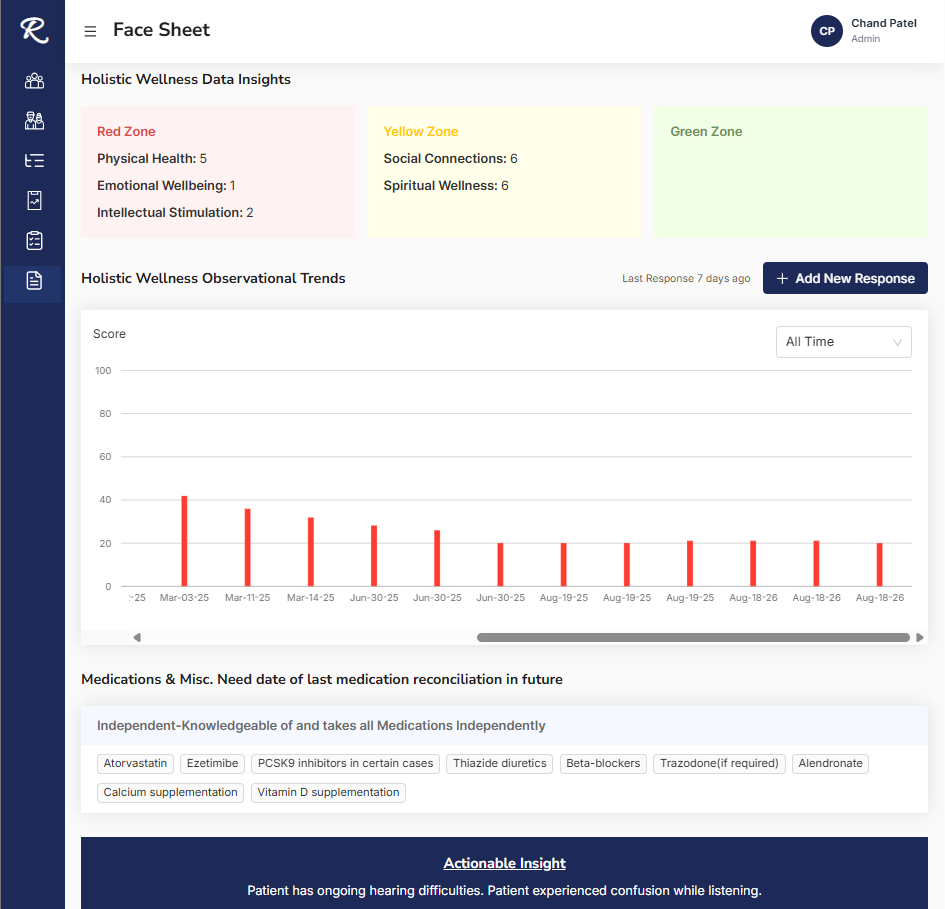Click the chart scroll right arrow
Image resolution: width=945 pixels, height=909 pixels.
tap(919, 637)
